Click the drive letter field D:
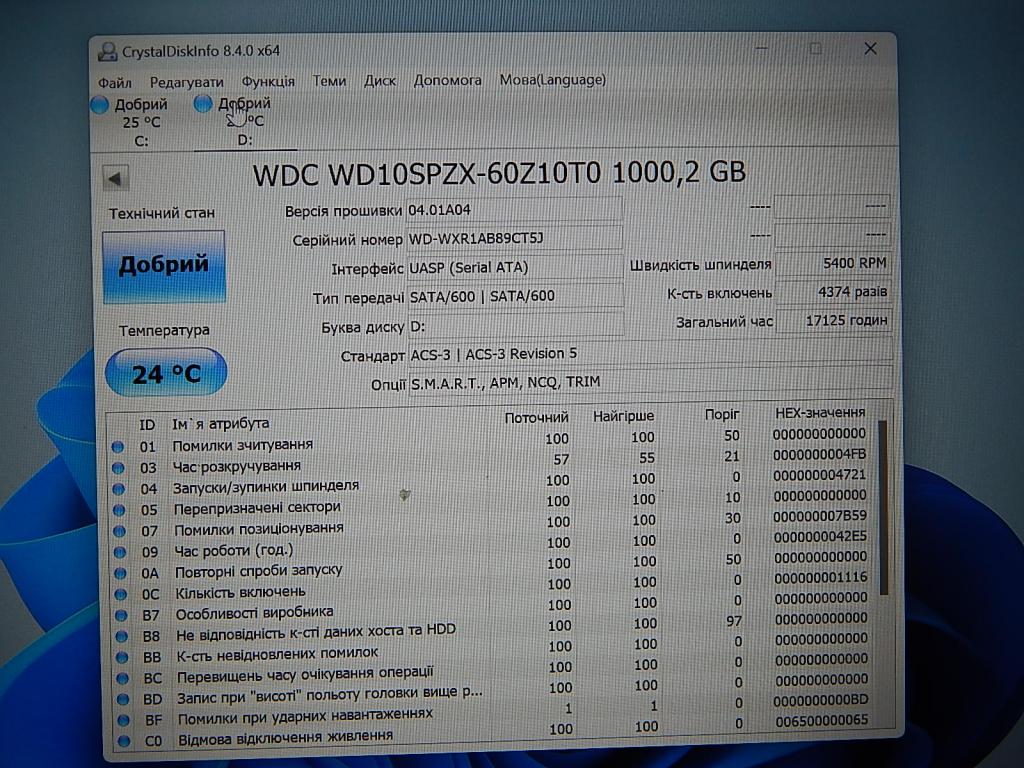This screenshot has width=1024, height=768. tap(515, 326)
